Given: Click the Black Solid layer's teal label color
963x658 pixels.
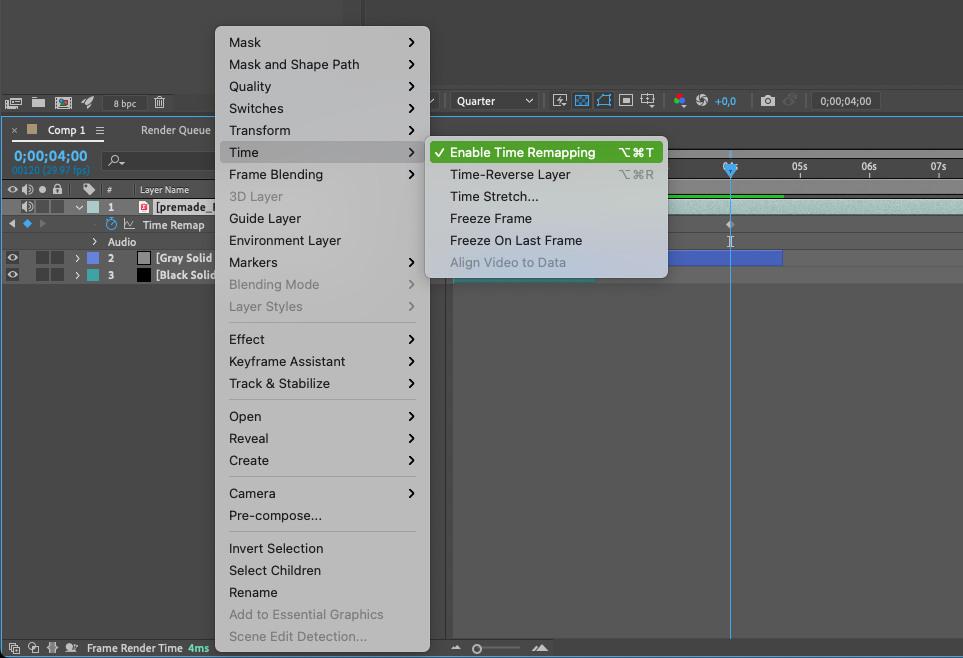Looking at the screenshot, I should [x=93, y=275].
